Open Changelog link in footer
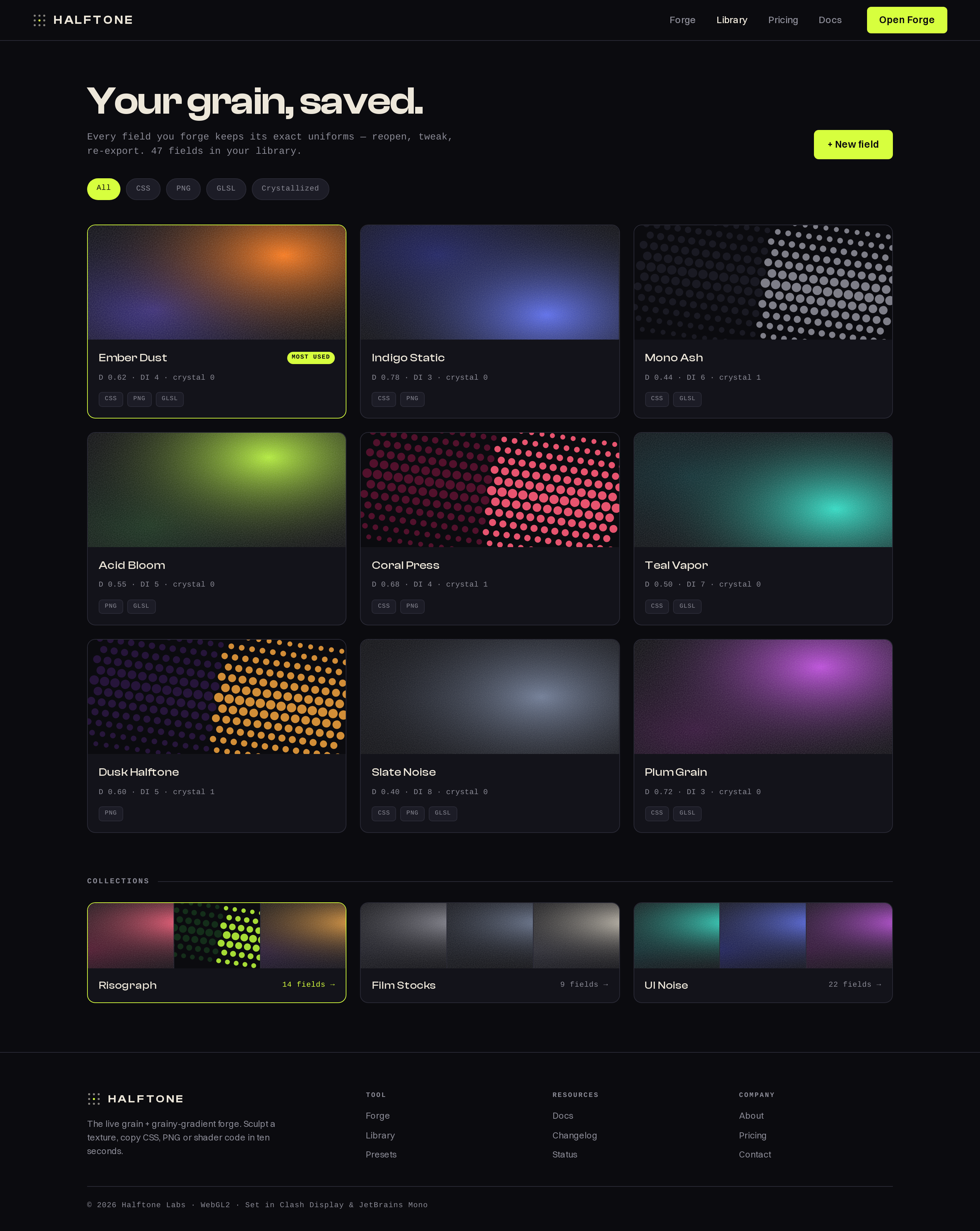980x1231 pixels. [574, 1136]
